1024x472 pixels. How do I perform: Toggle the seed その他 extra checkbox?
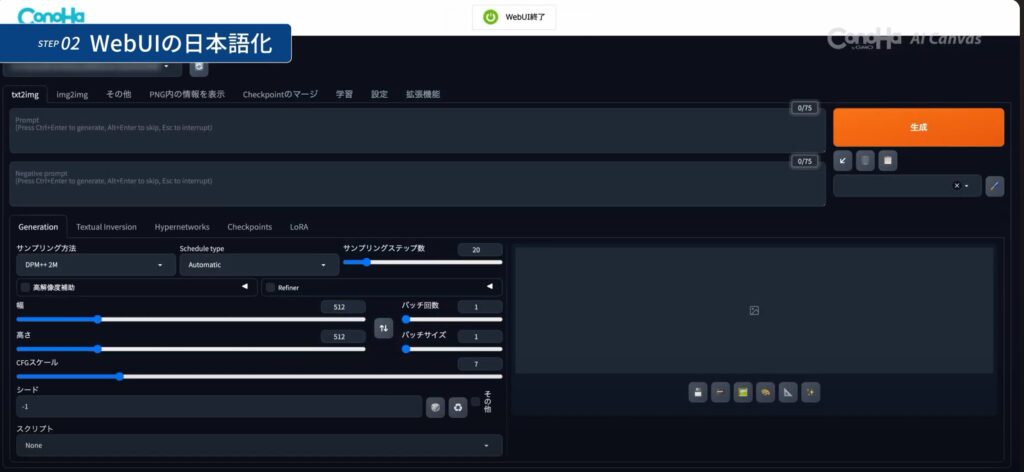475,401
